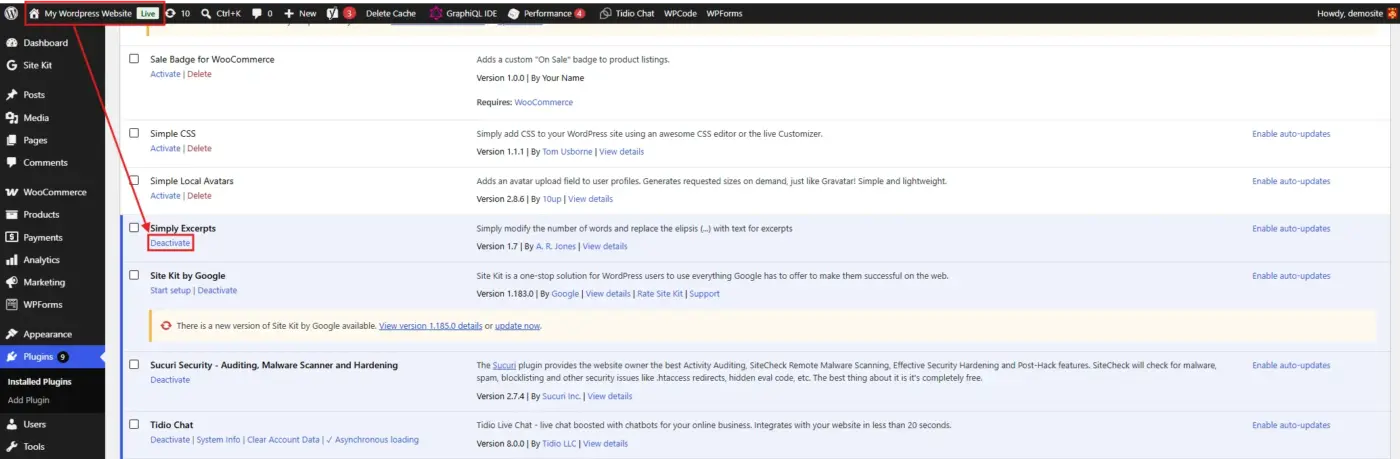This screenshot has height=459, width=1400.
Task: Open WPForms in the admin bar
Action: [724, 14]
